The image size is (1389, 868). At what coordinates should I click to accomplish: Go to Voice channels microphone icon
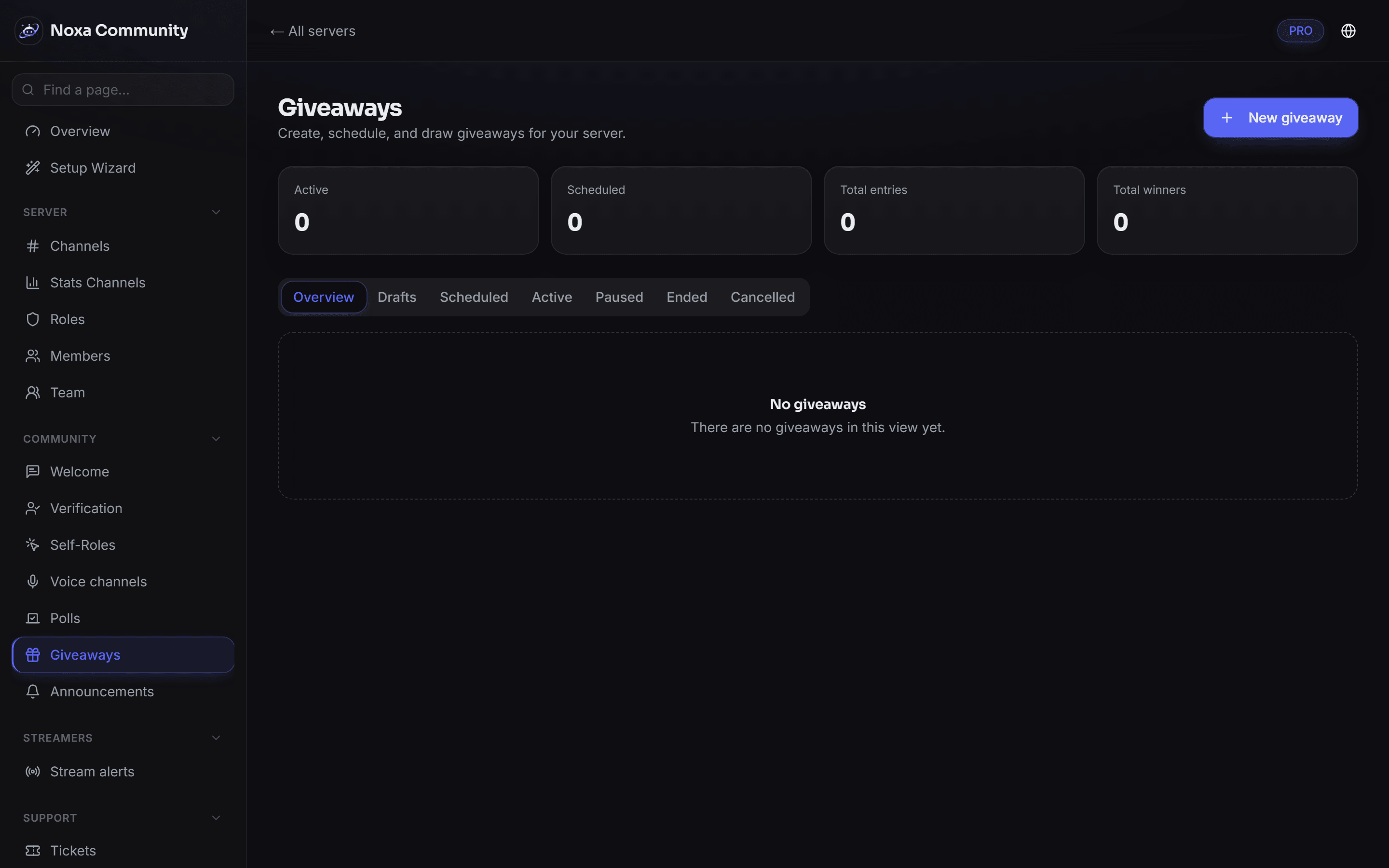33,582
